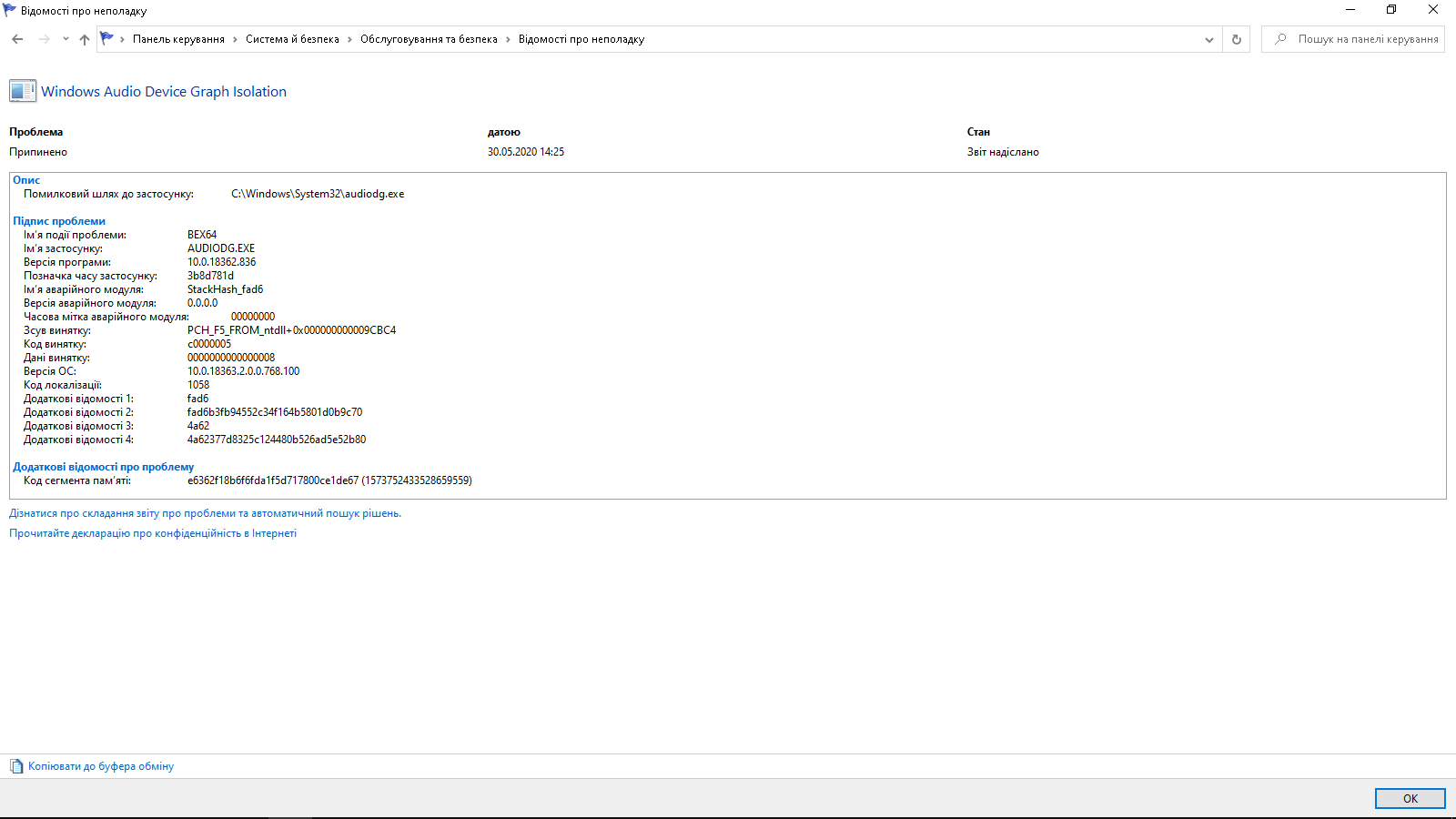Screen dimensions: 1456x819
Task: Minimize the window
Action: (x=1350, y=10)
